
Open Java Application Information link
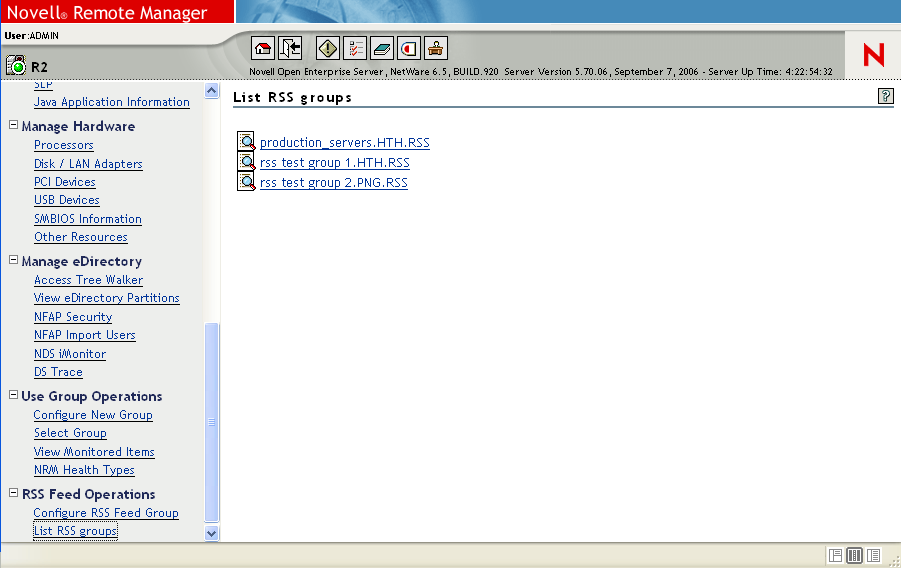(x=111, y=102)
